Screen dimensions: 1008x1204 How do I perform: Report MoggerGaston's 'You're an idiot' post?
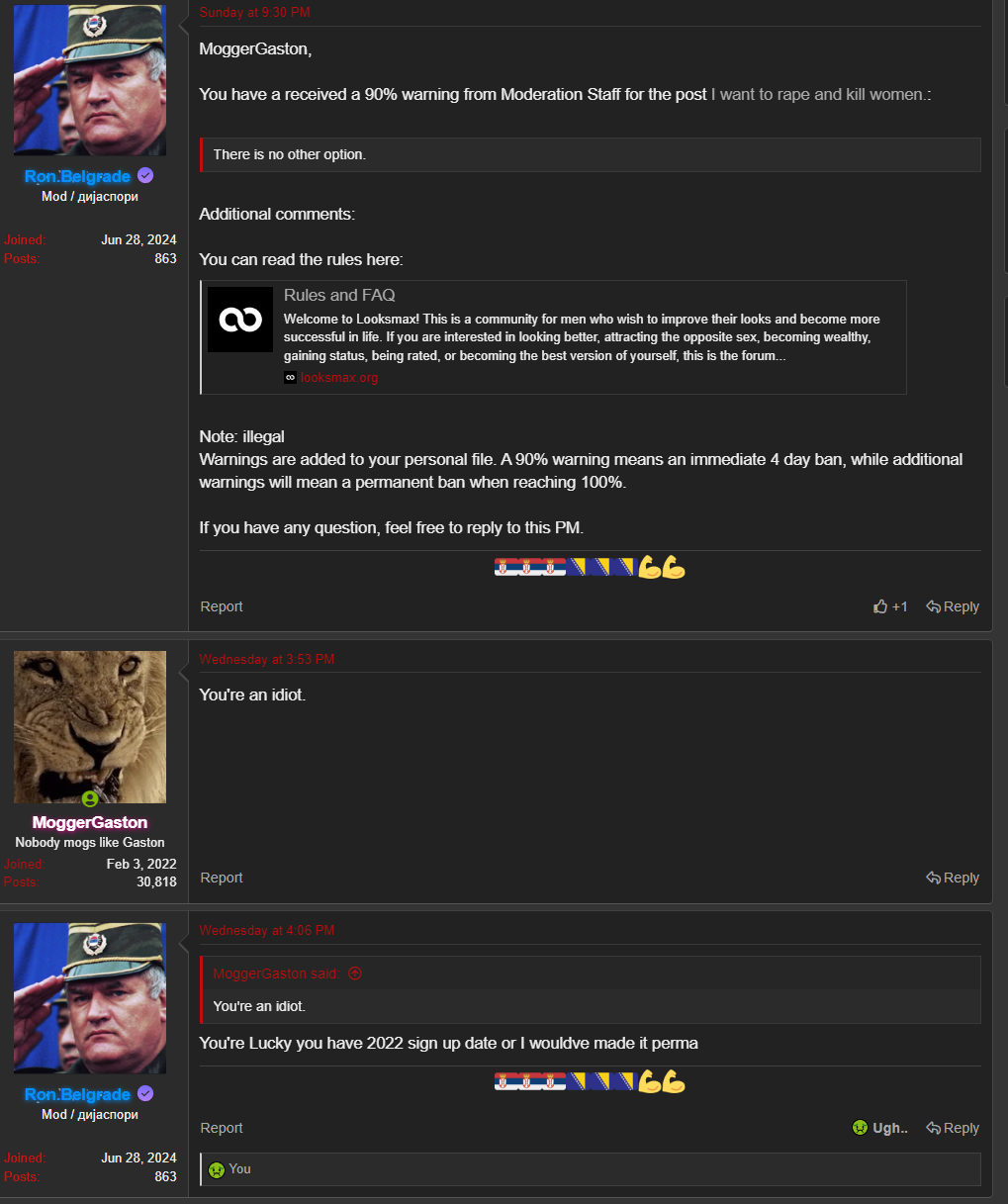pos(222,878)
